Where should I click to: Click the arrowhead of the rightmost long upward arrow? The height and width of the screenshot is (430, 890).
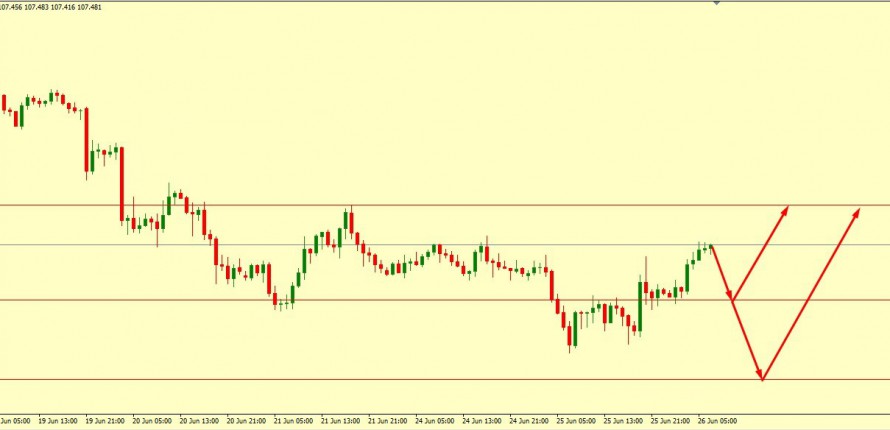pos(857,210)
